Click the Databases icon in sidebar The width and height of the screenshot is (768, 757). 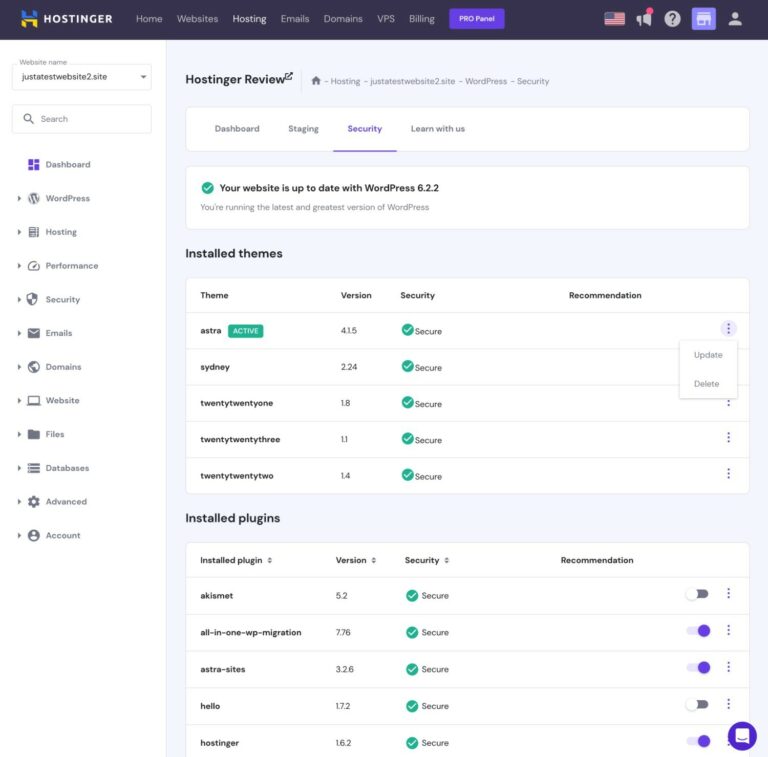point(33,468)
